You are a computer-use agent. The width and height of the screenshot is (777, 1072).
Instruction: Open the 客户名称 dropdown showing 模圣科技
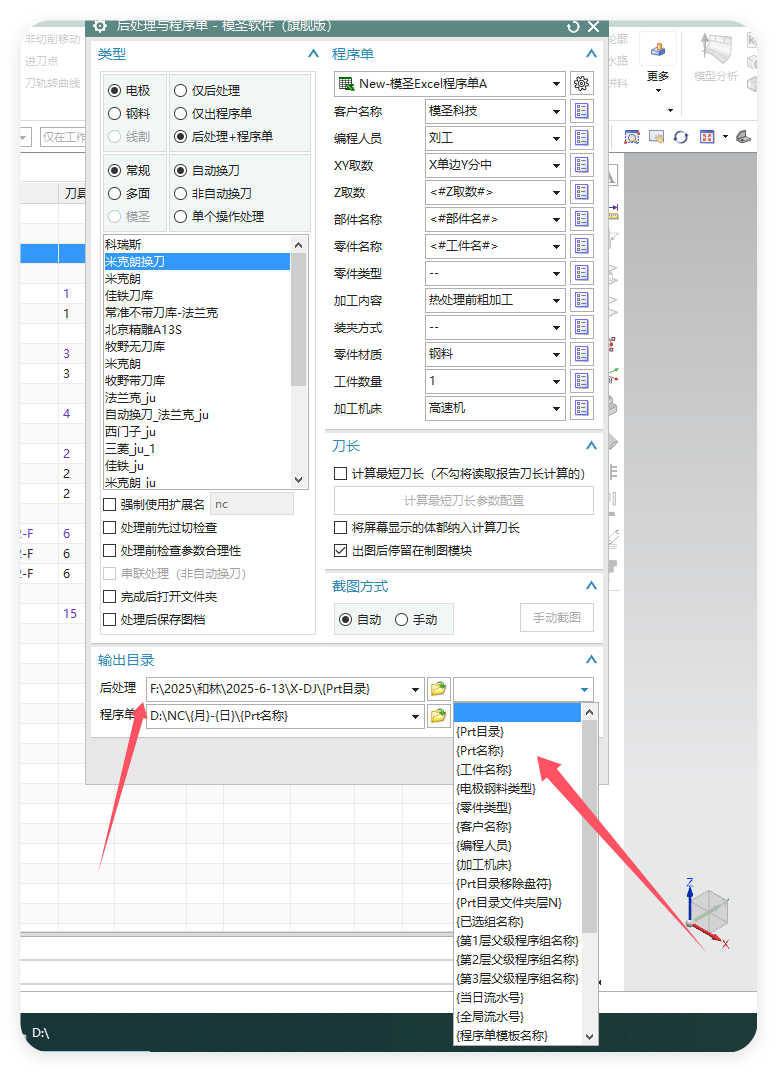[495, 111]
